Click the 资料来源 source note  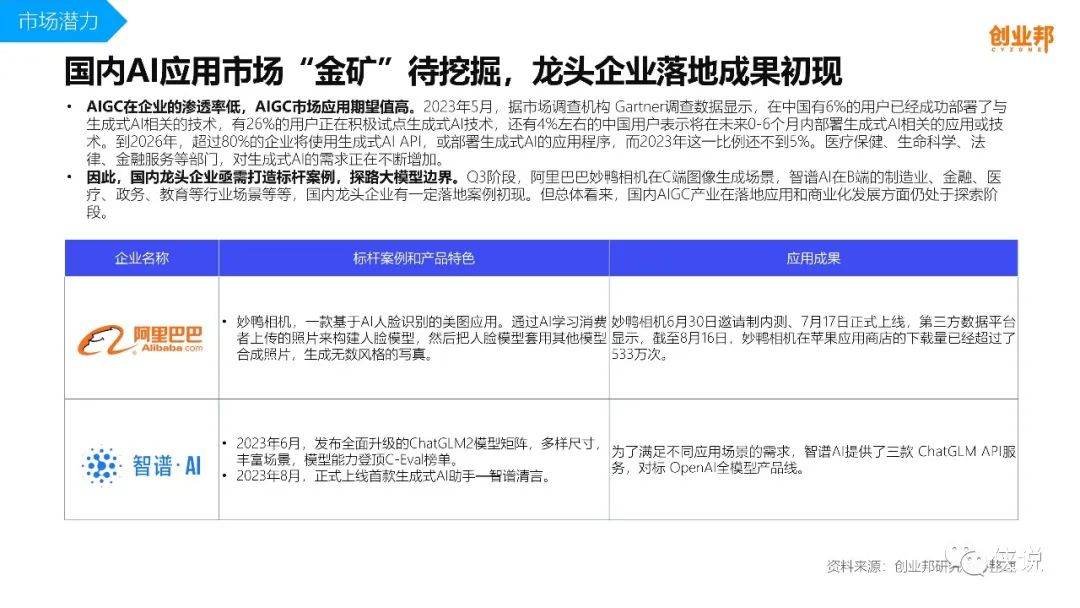(x=923, y=566)
